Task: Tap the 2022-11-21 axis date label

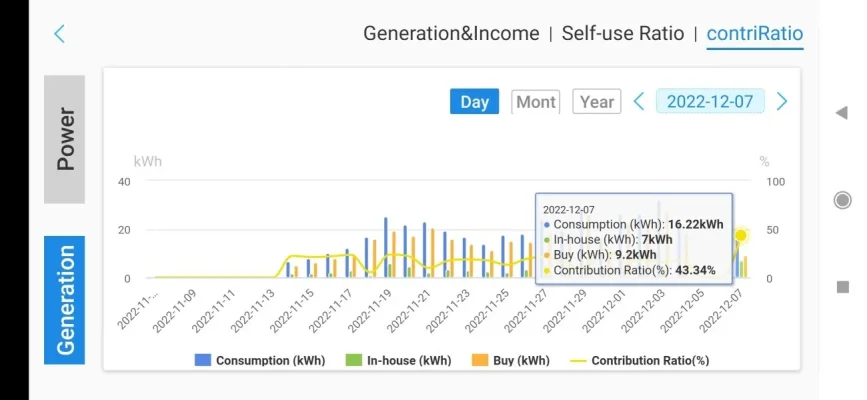Action: 410,311
